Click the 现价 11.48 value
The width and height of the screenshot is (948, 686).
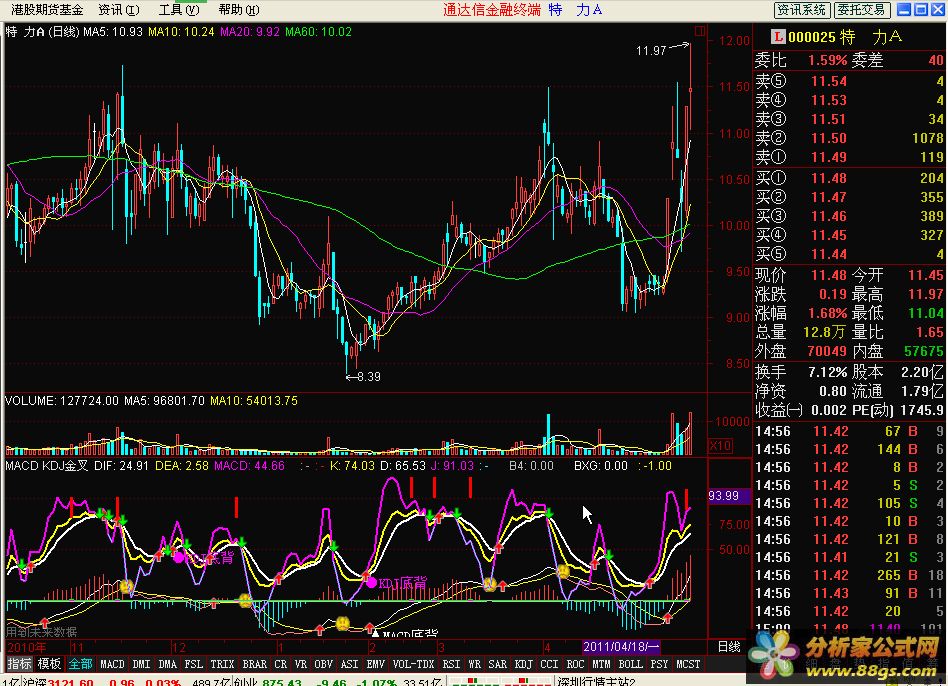829,275
